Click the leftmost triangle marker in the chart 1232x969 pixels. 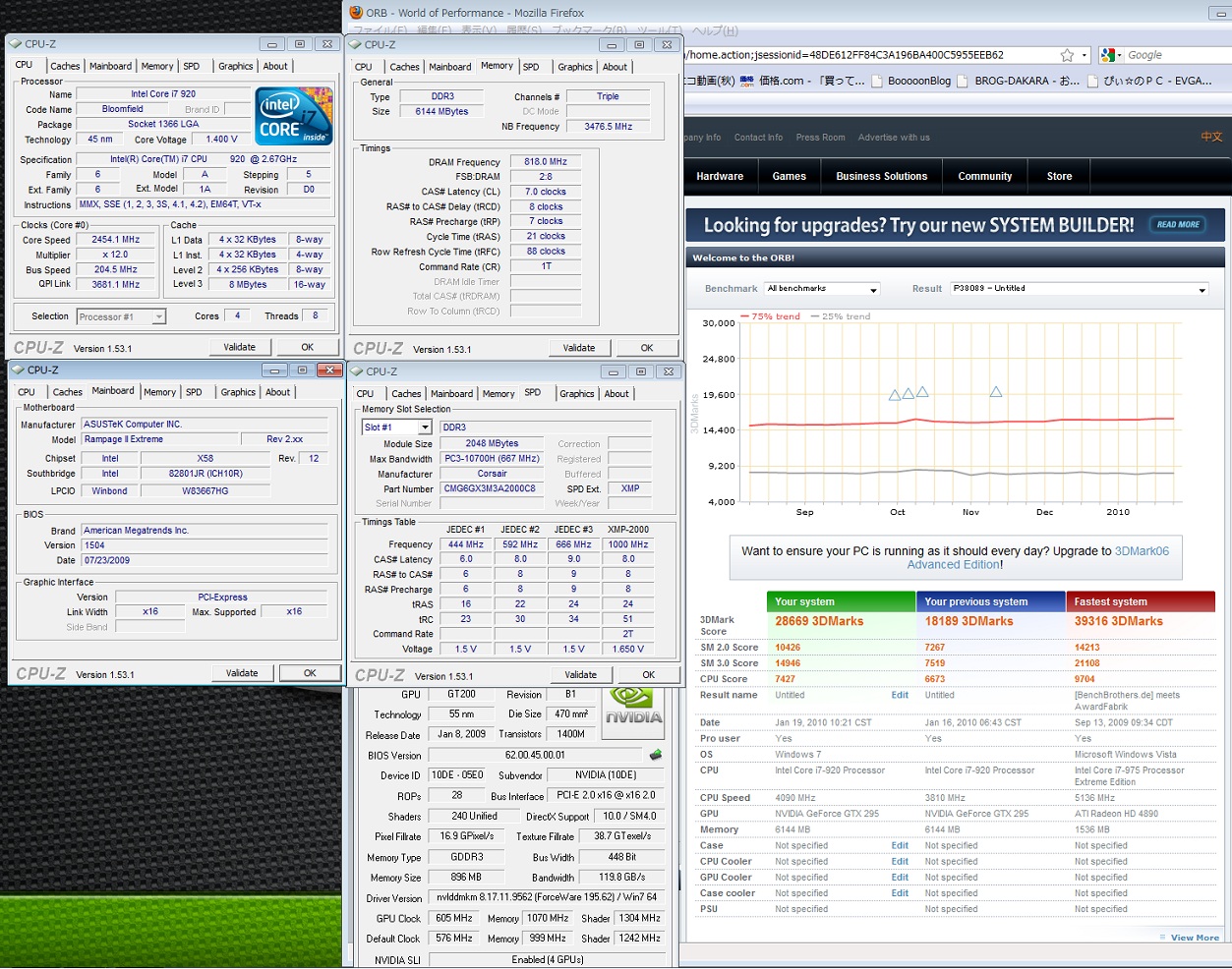point(895,395)
